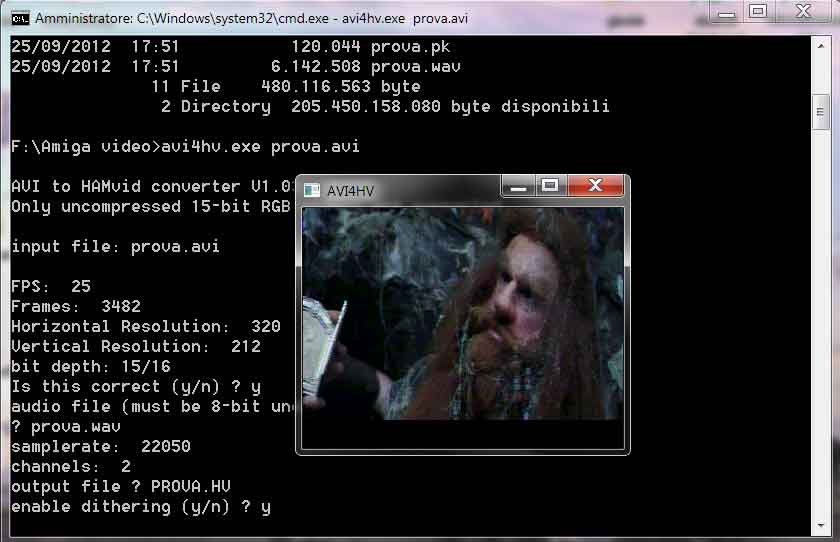Click the 'avi4hv.exe prova.avi' command line

pos(185,147)
